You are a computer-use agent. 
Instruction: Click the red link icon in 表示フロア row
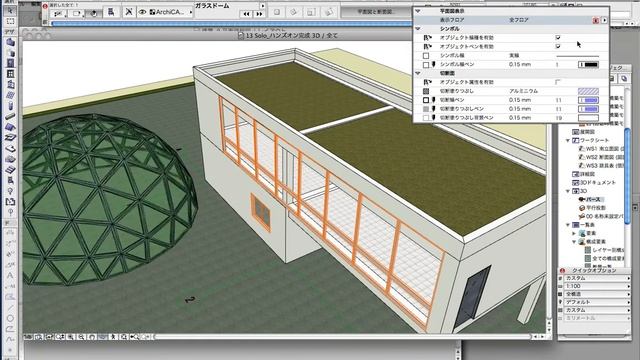(596, 20)
